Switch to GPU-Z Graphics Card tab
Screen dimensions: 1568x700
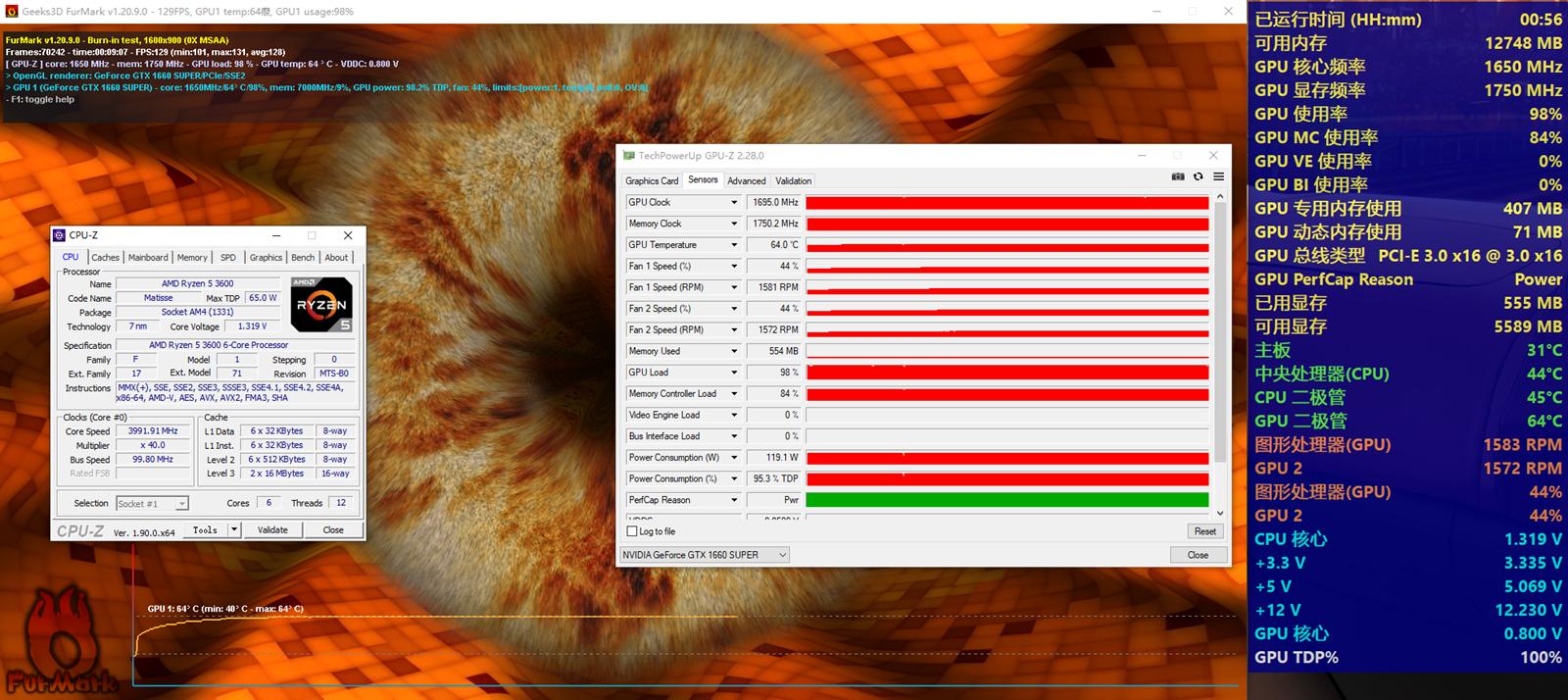(x=652, y=181)
